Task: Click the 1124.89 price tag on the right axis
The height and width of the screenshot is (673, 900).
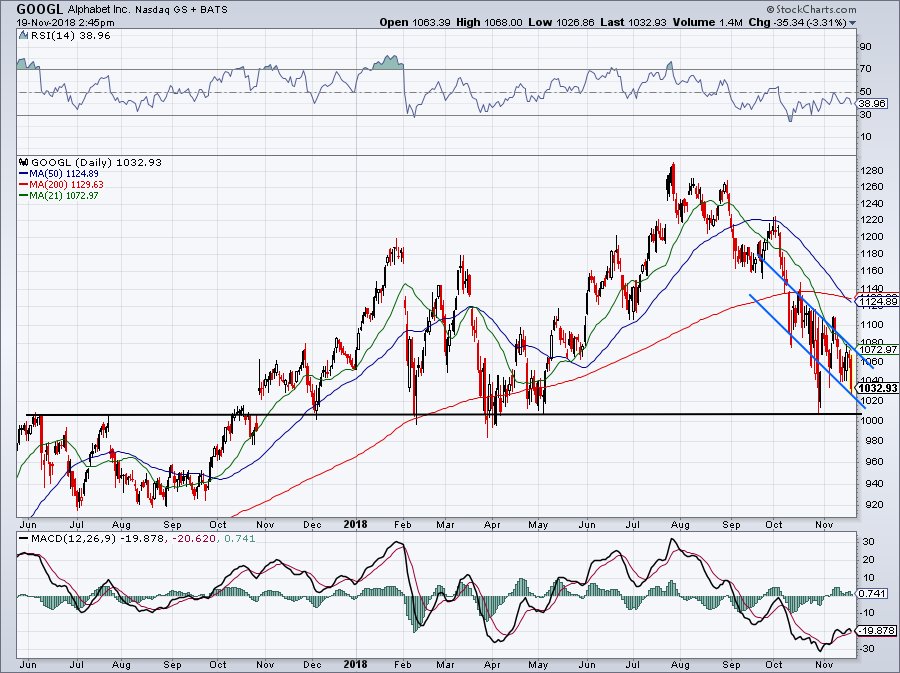Action: (878, 302)
